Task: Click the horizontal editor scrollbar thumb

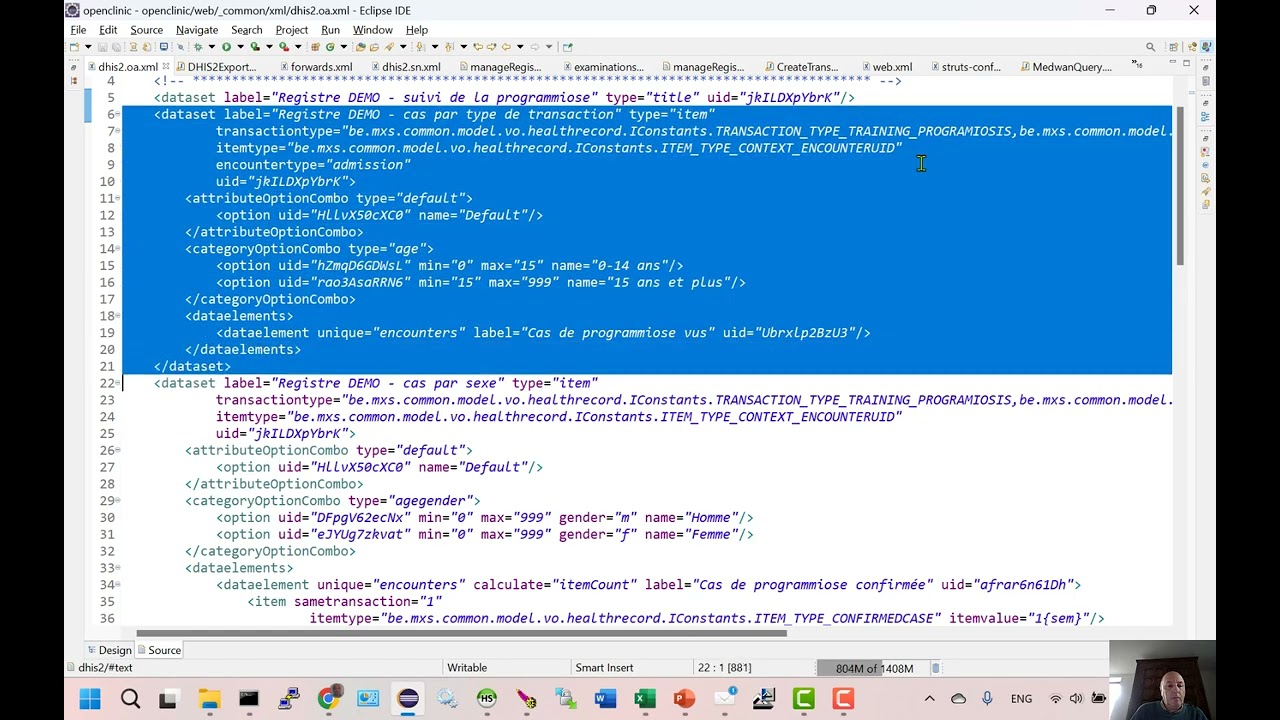Action: tap(462, 633)
